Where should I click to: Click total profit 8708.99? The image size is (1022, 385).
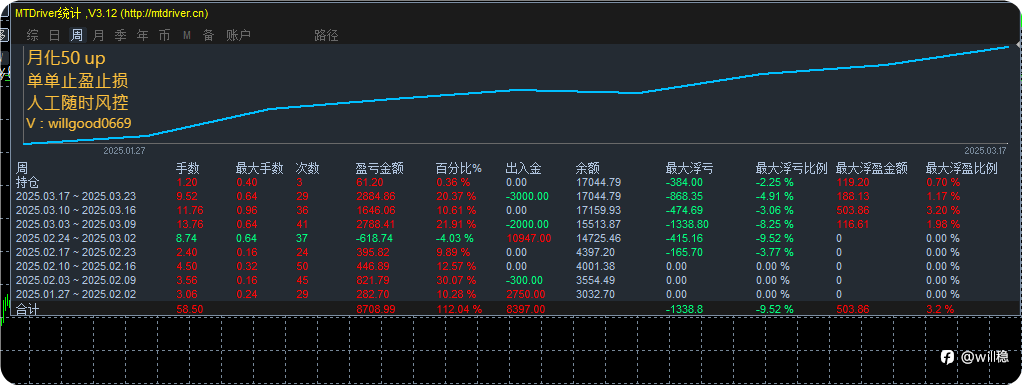[x=375, y=309]
